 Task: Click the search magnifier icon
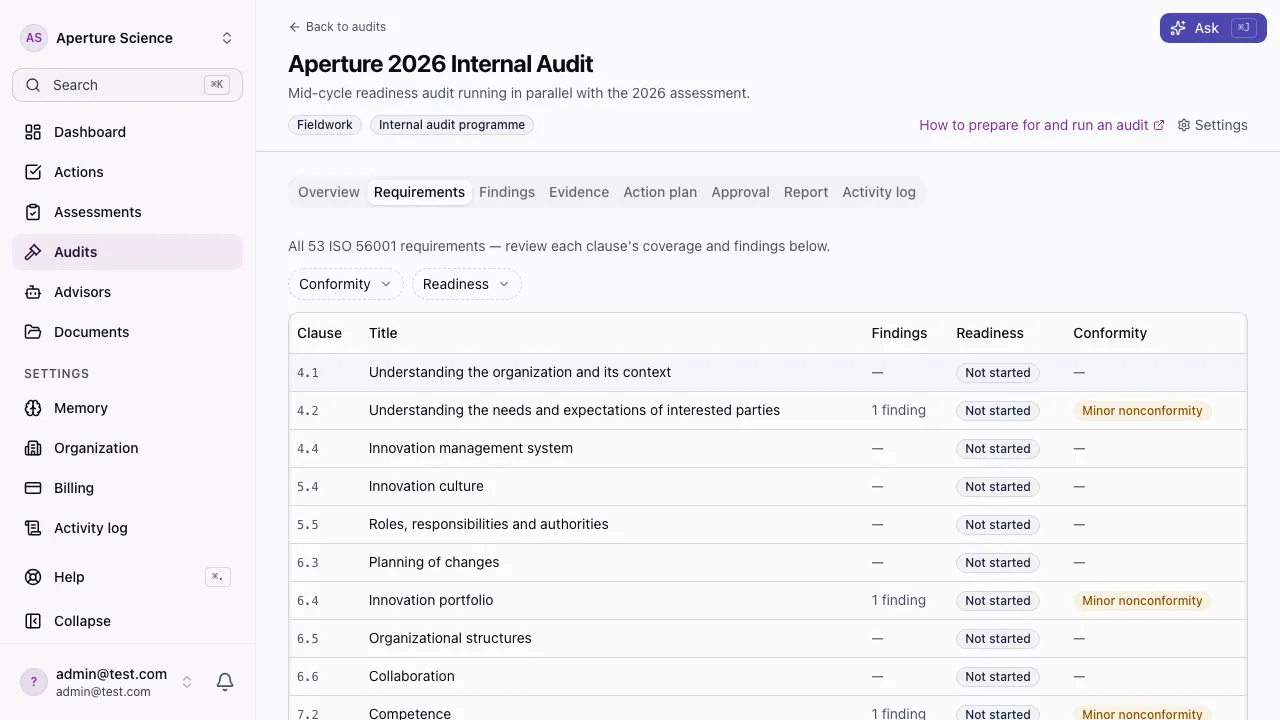click(x=33, y=85)
